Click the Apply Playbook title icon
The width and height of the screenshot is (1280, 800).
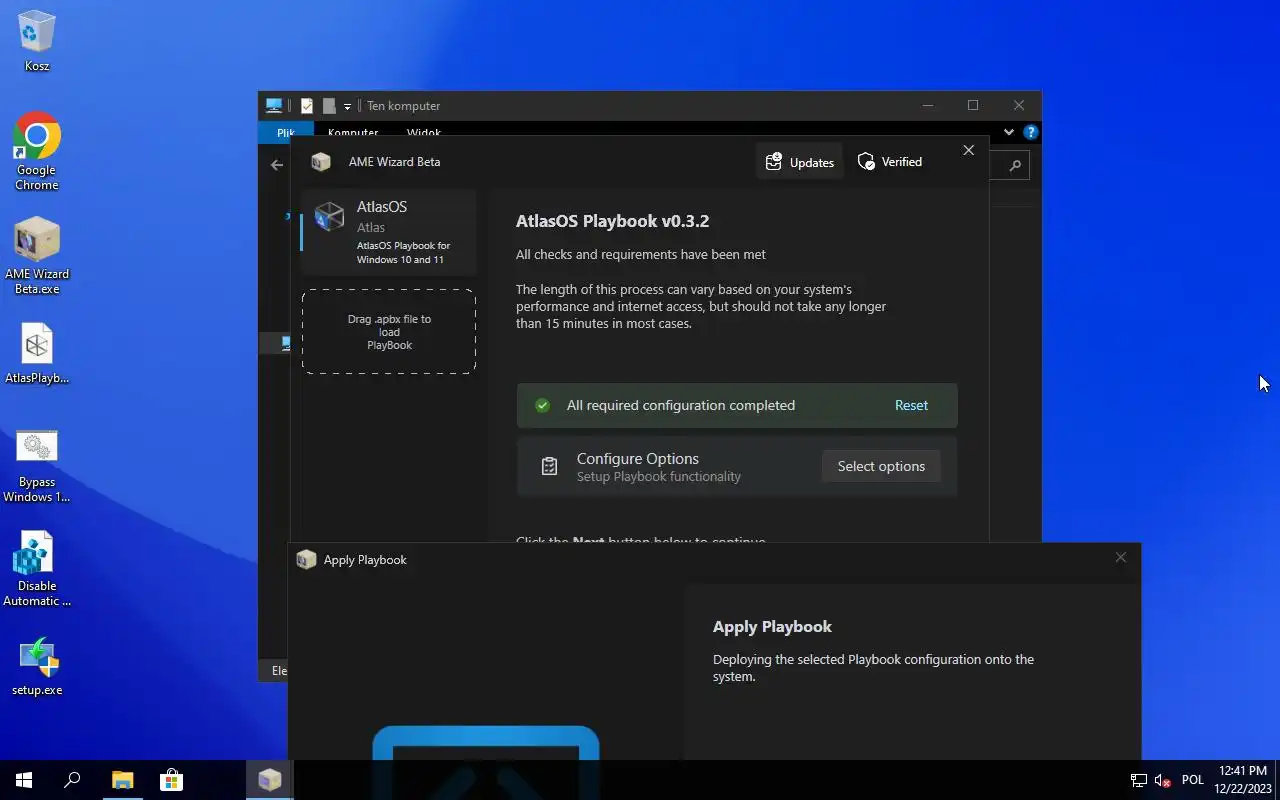point(306,560)
